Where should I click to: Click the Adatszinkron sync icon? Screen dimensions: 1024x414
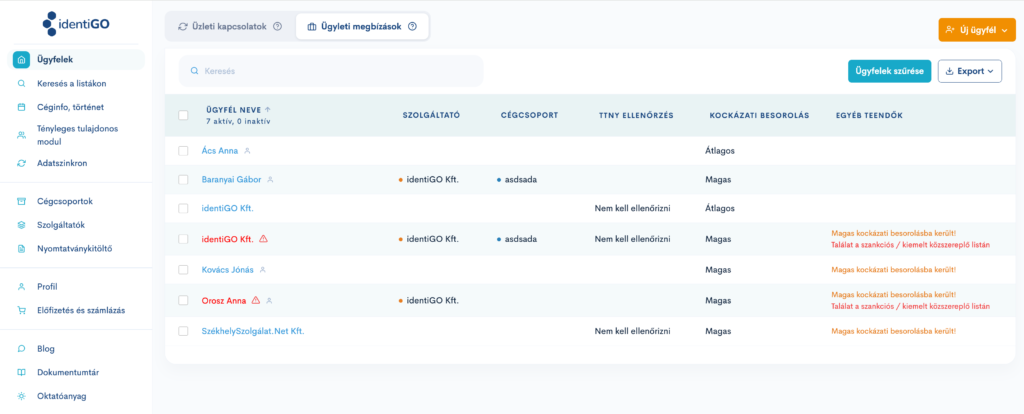(x=22, y=163)
